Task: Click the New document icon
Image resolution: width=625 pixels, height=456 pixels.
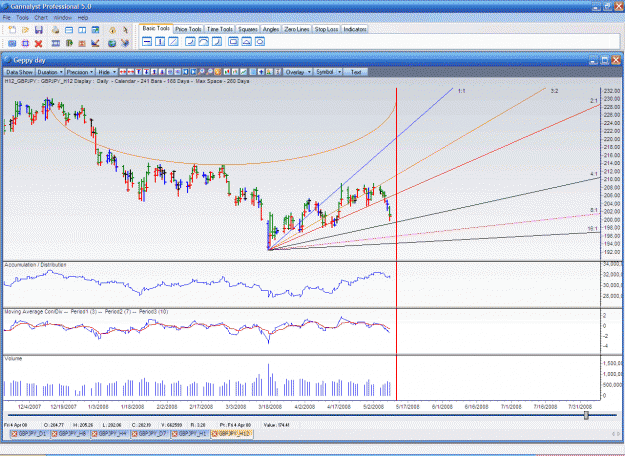Action: (12, 30)
